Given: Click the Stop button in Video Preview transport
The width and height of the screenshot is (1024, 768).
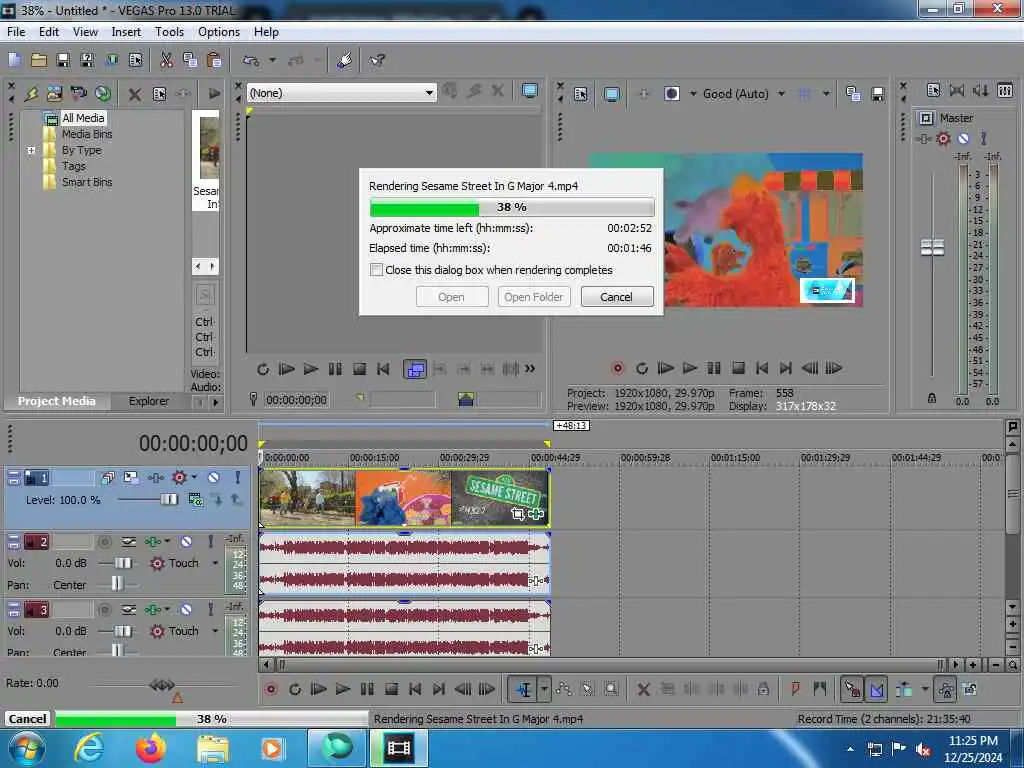Looking at the screenshot, I should point(738,368).
